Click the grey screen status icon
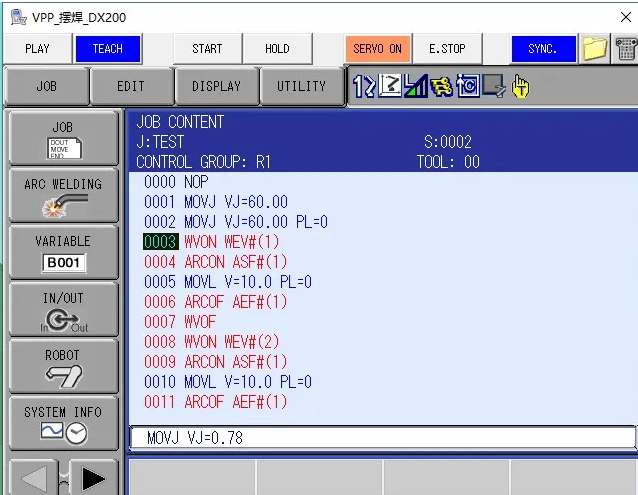The width and height of the screenshot is (638, 495). point(494,86)
